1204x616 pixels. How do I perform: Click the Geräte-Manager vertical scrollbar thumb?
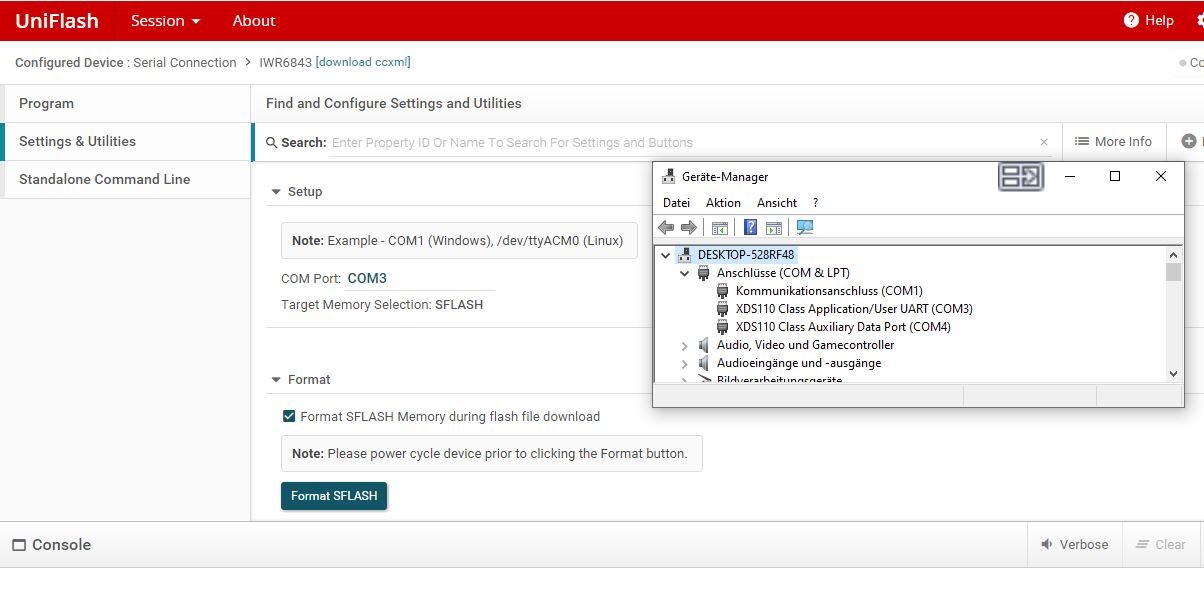click(1173, 272)
